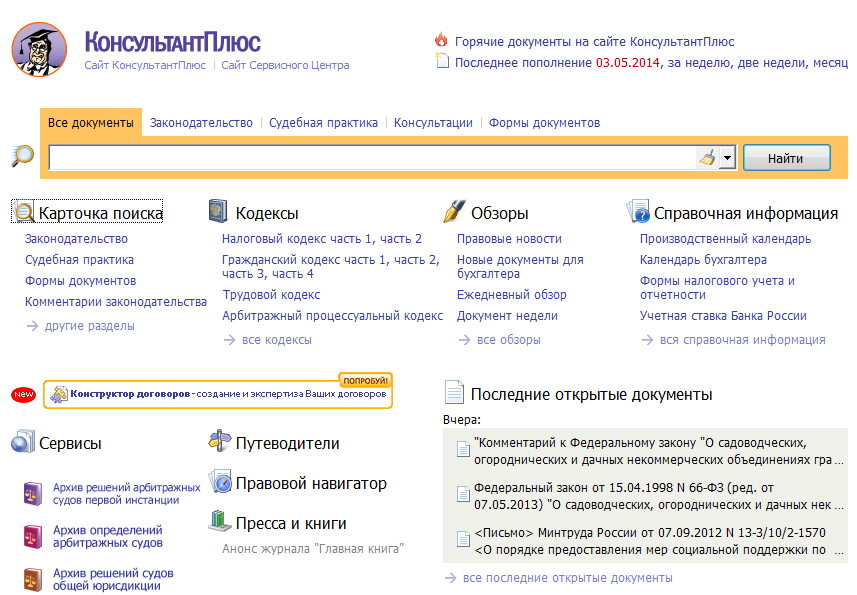
Task: Open the Правовые новости review
Action: pyautogui.click(x=509, y=239)
